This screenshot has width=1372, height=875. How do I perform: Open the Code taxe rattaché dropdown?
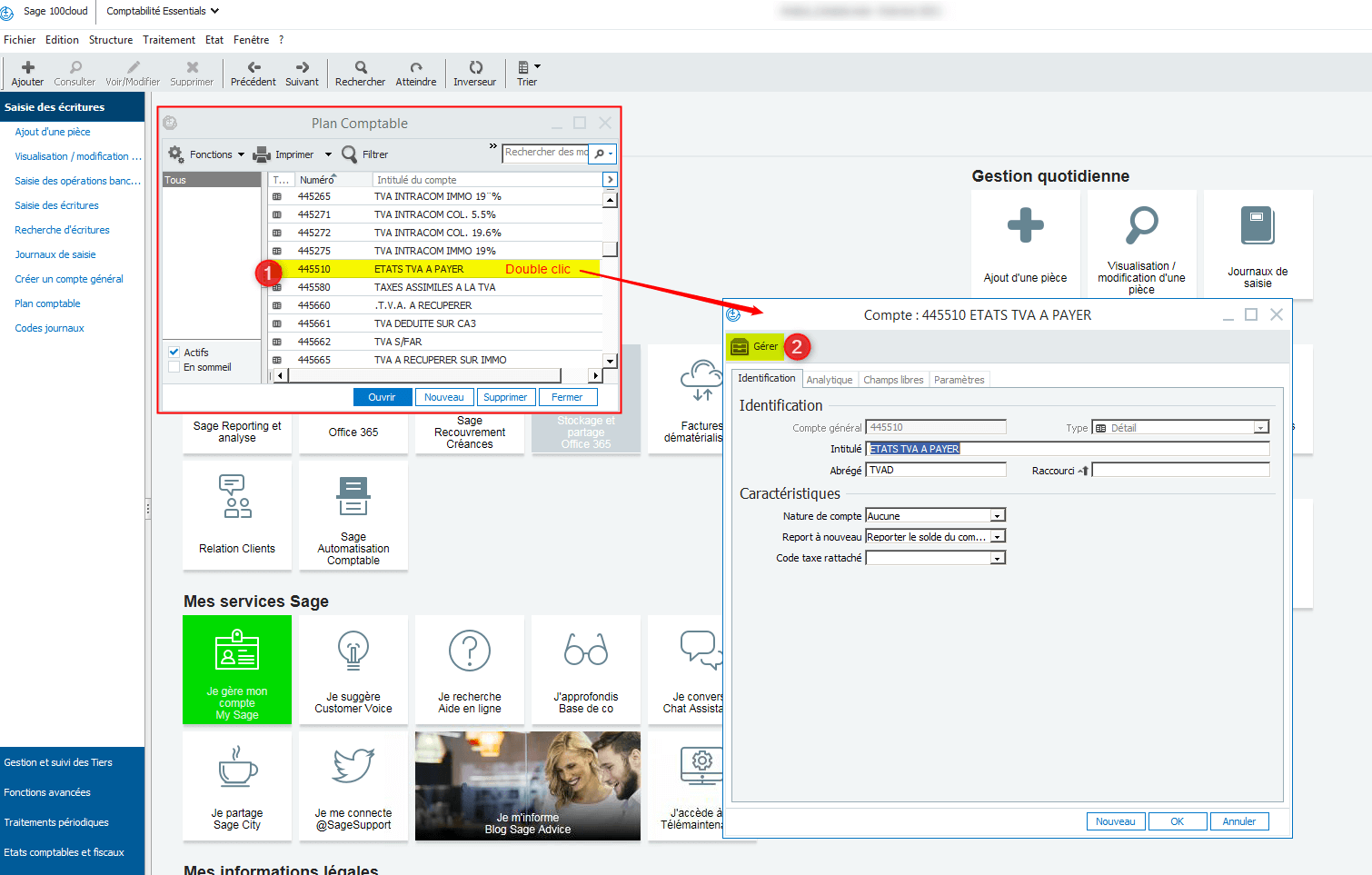(998, 558)
